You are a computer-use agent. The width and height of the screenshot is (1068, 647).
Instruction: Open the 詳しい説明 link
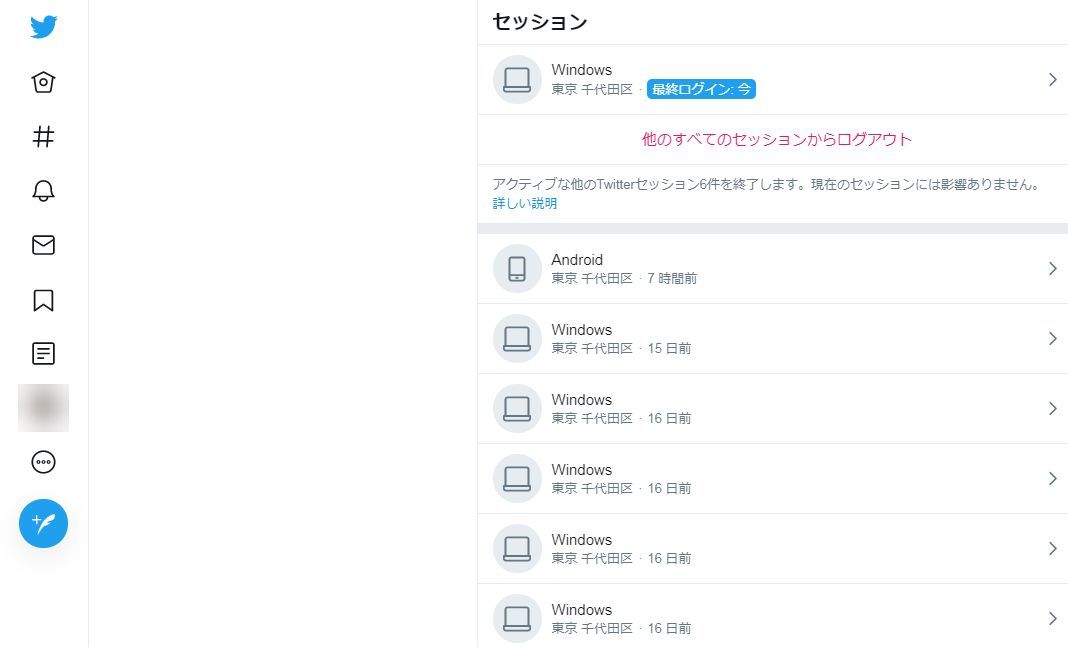pos(524,204)
